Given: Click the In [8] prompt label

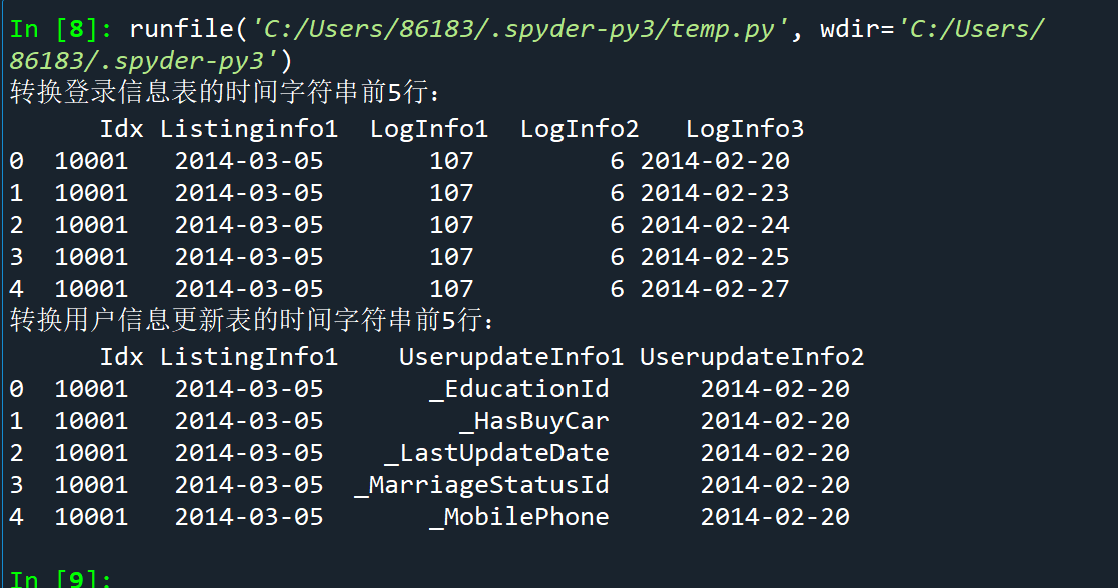Looking at the screenshot, I should [x=62, y=29].
